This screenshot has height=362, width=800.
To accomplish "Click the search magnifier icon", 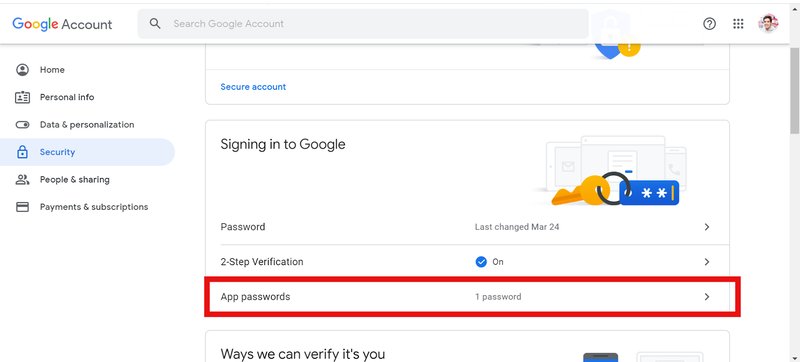I will 155,23.
